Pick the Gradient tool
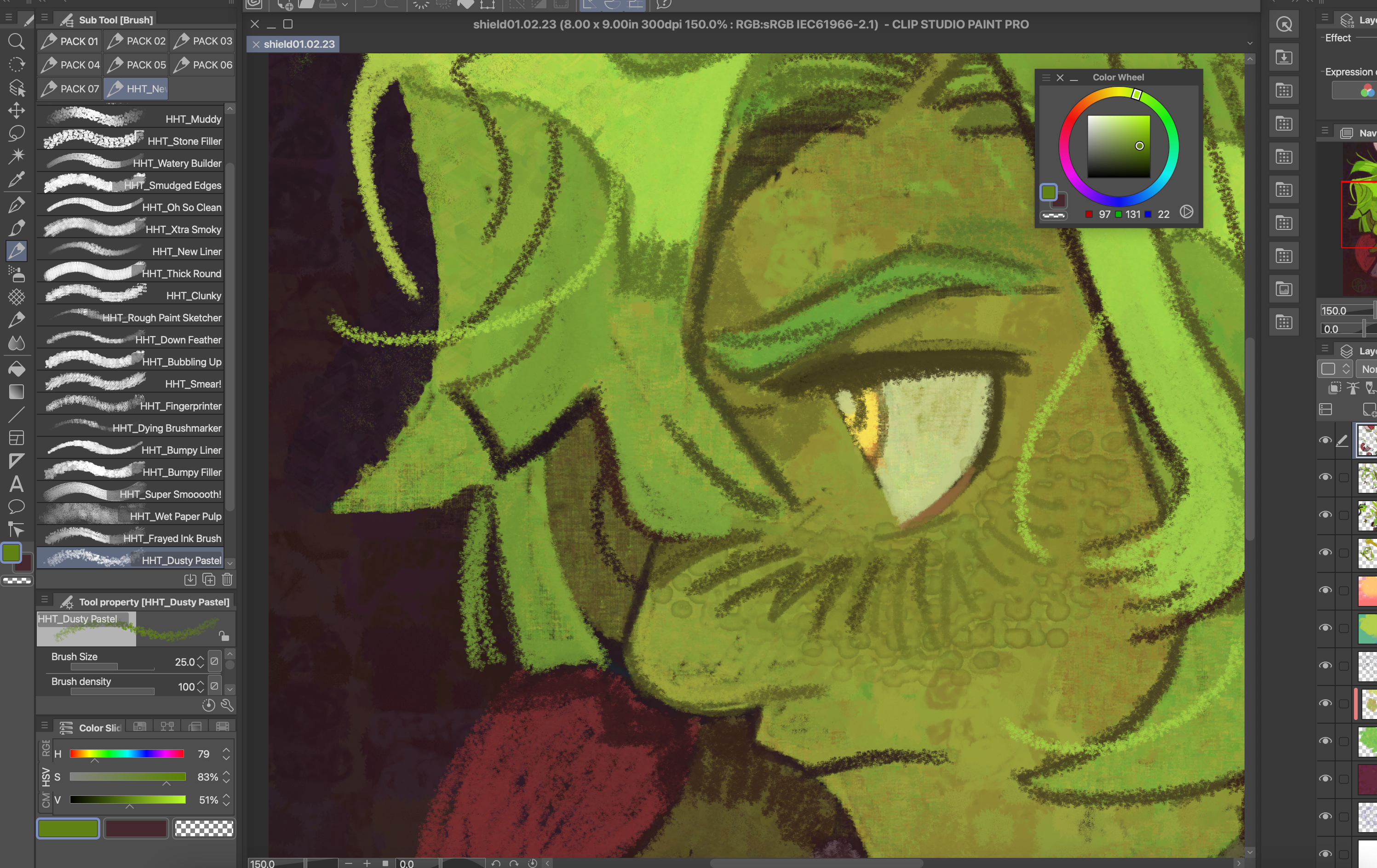Screen dimensions: 1377x868 [16, 392]
